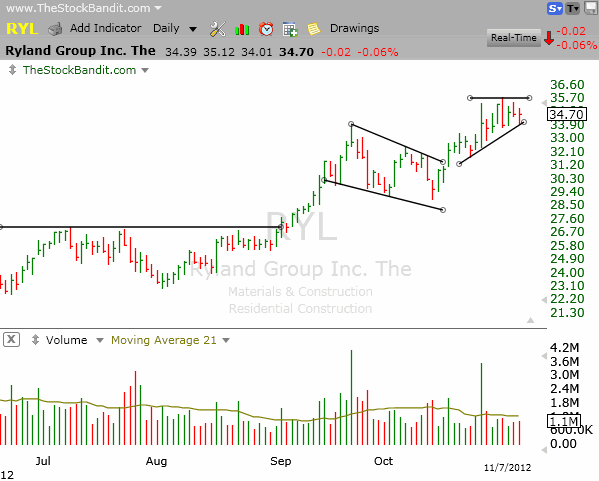The image size is (599, 481).
Task: Expand the TheStockBandit.com chart template dropdown
Action: (145, 70)
